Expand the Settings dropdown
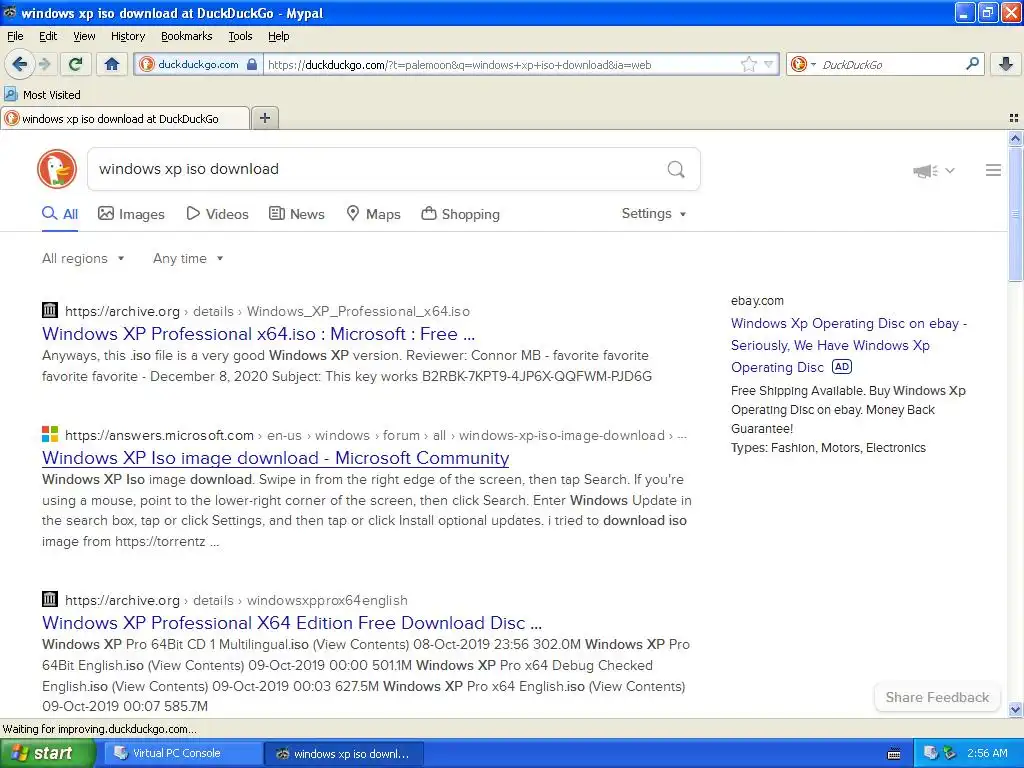The image size is (1024, 768). [654, 214]
